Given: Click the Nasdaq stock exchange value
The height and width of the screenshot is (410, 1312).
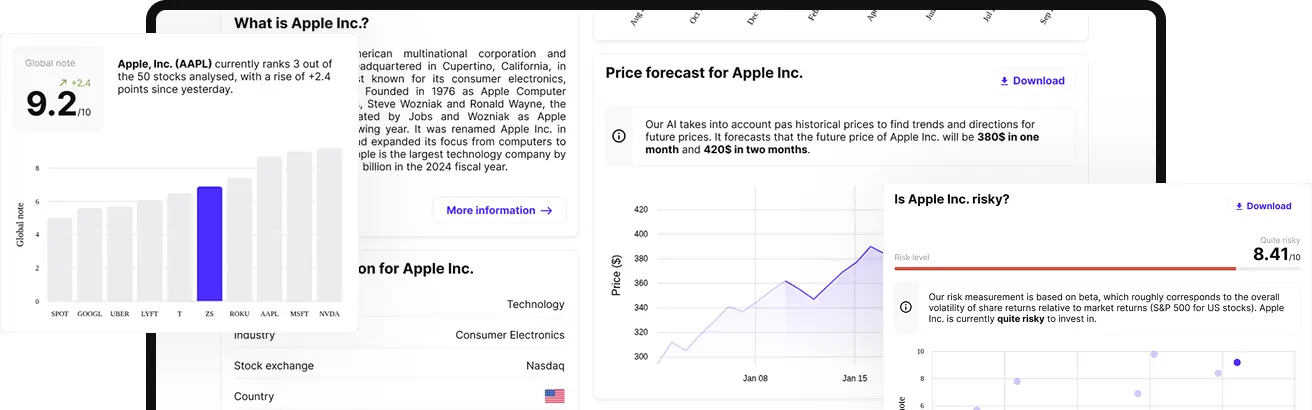Looking at the screenshot, I should pos(545,366).
